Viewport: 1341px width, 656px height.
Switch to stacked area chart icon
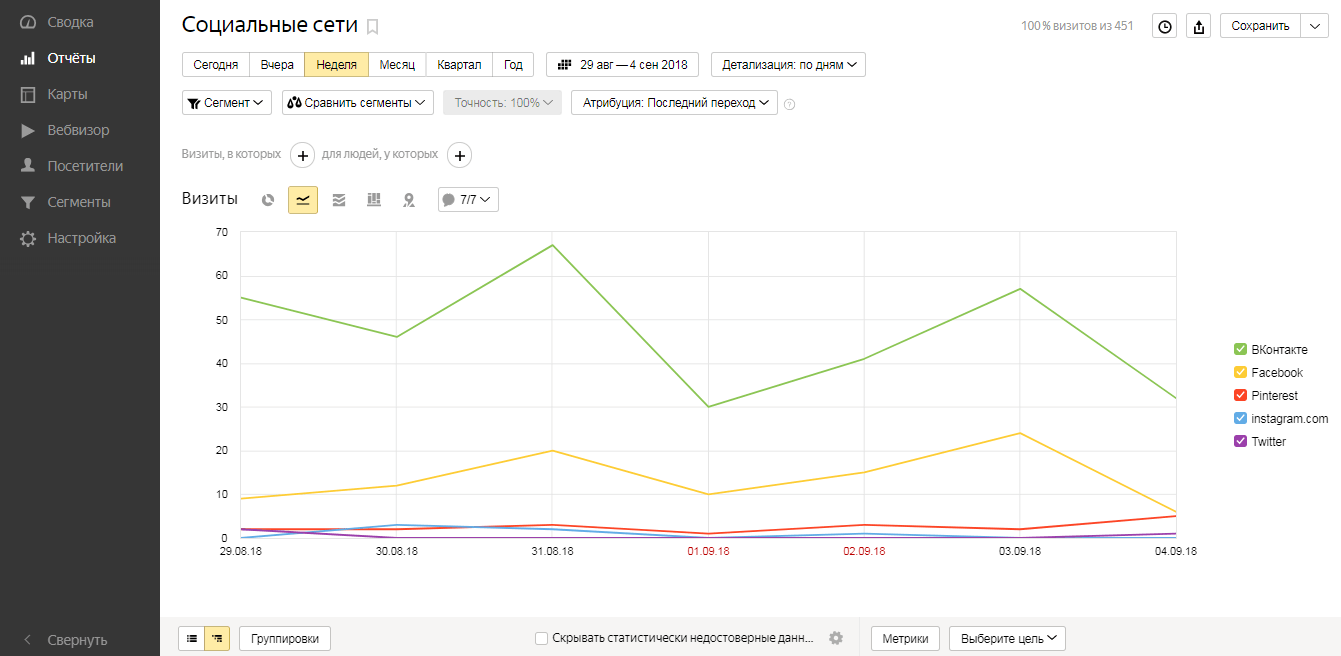pos(339,200)
